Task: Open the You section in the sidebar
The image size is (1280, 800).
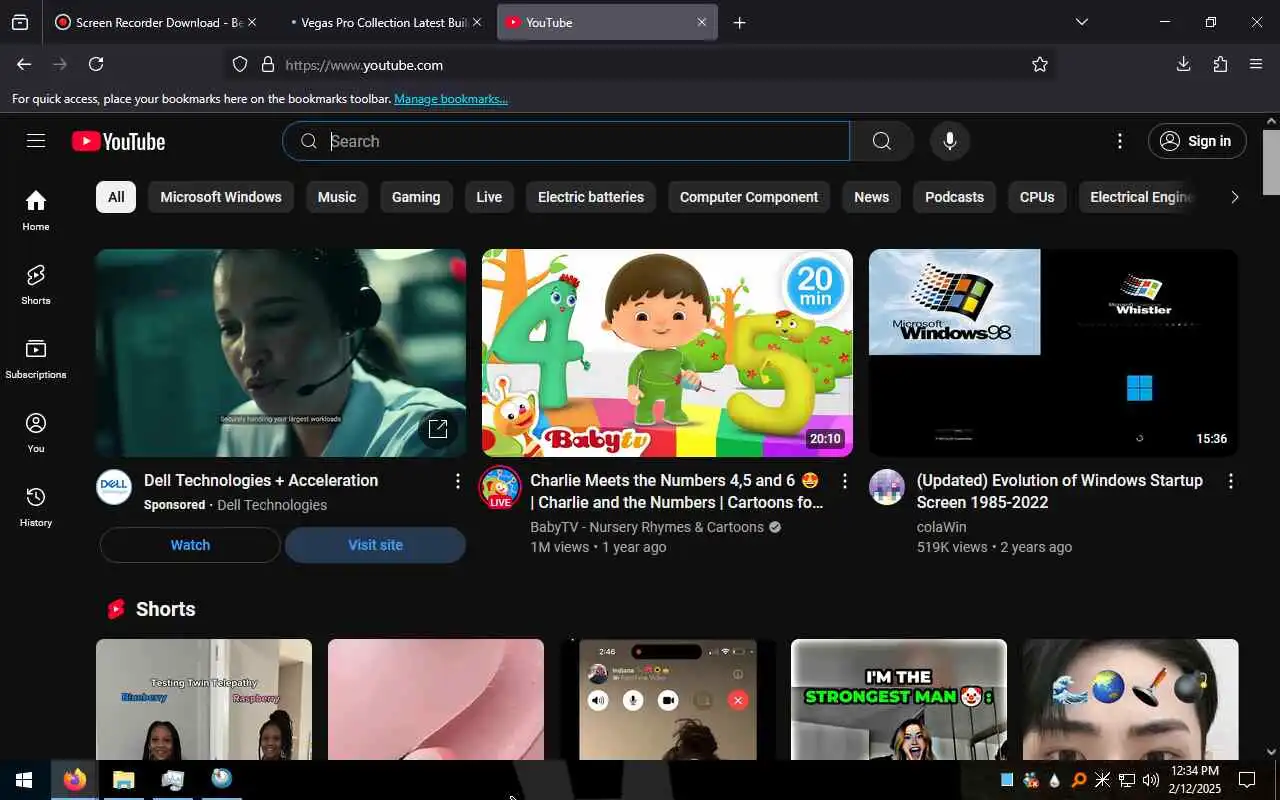Action: 36,432
